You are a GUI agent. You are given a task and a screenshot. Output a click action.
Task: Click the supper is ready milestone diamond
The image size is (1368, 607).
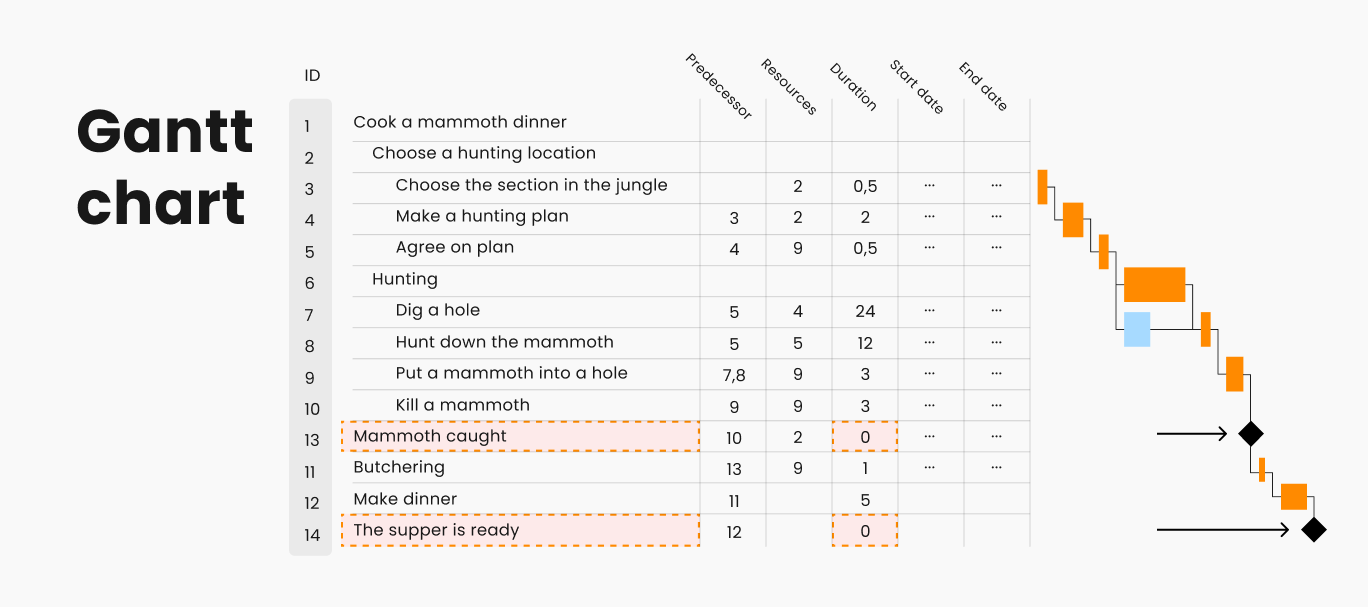tap(1313, 530)
